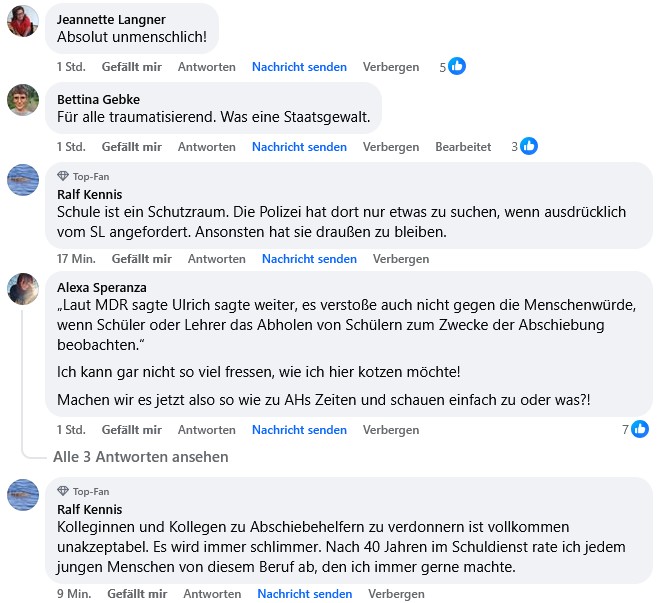View edit history via 'Bearbeitet' on Bettina's comment
Viewport: 667px width, 603px height.
463,147
